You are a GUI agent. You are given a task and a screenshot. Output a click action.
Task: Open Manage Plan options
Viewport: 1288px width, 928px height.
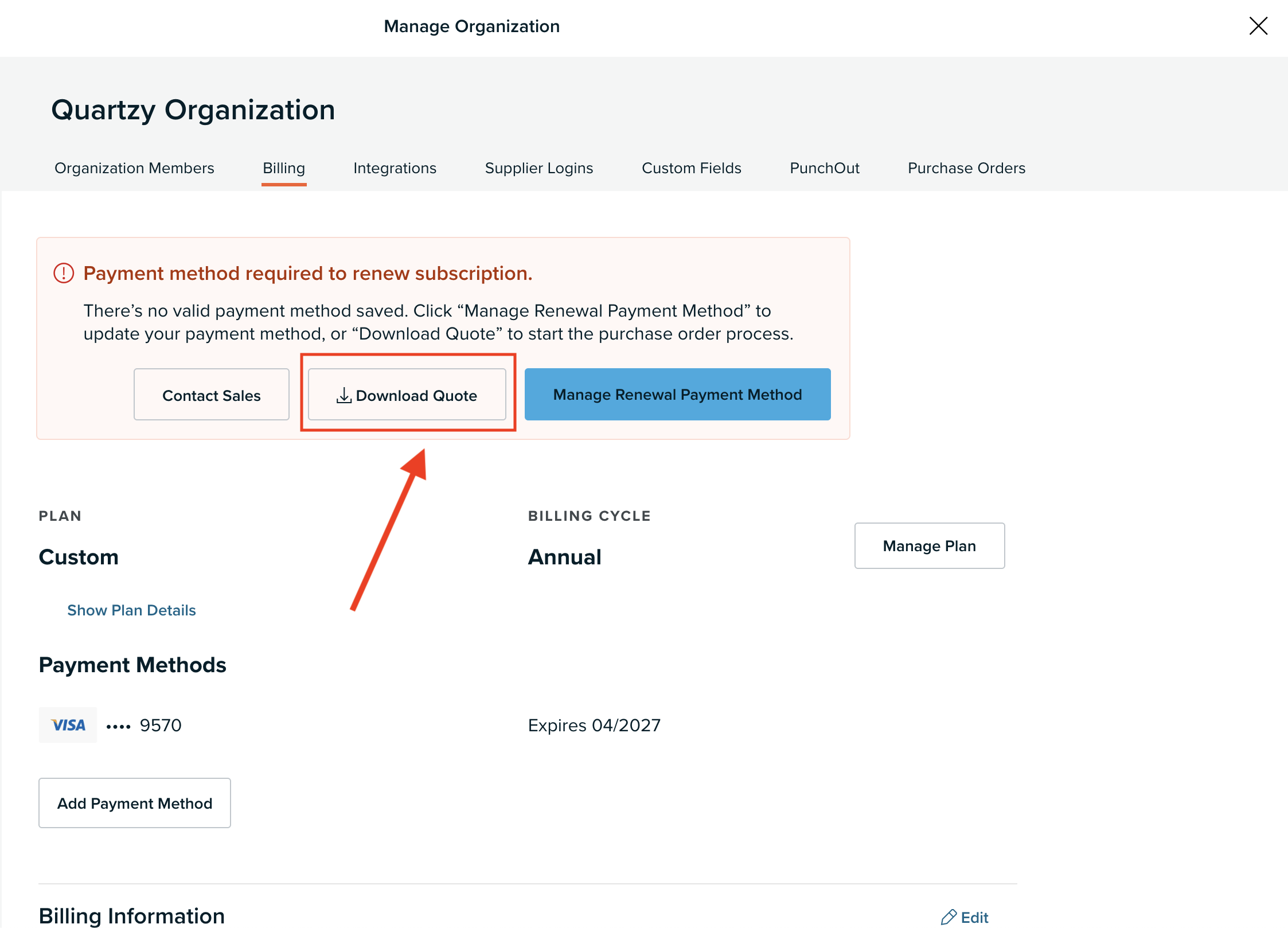[x=929, y=546]
